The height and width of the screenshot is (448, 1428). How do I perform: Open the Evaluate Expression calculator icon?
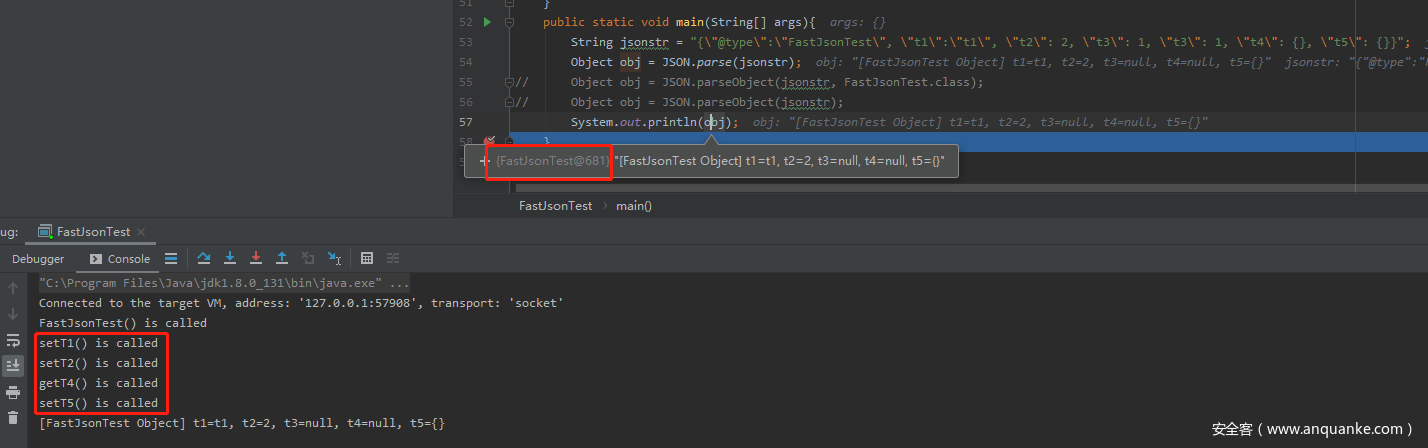pyautogui.click(x=367, y=258)
